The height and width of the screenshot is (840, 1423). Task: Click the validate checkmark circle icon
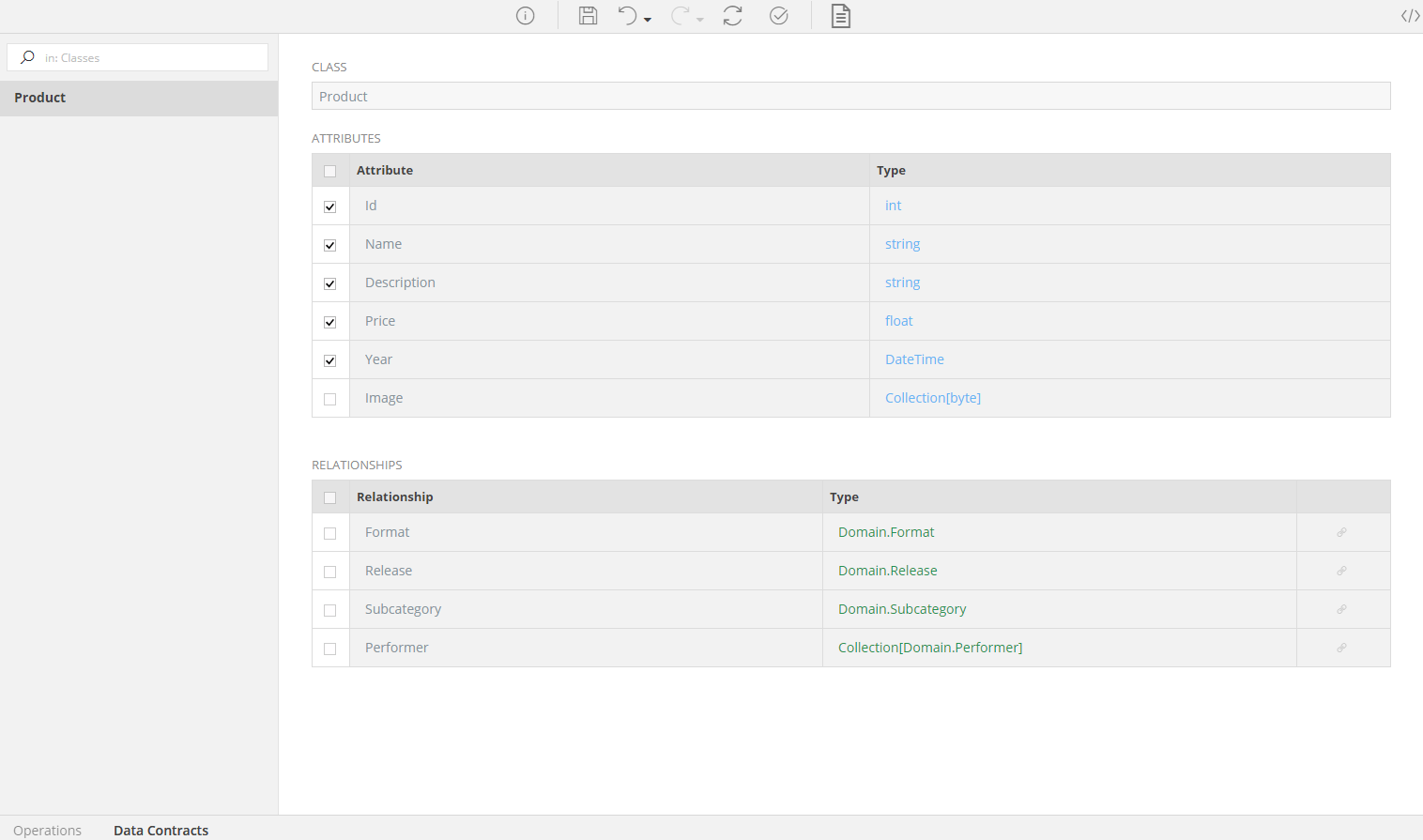(x=779, y=16)
